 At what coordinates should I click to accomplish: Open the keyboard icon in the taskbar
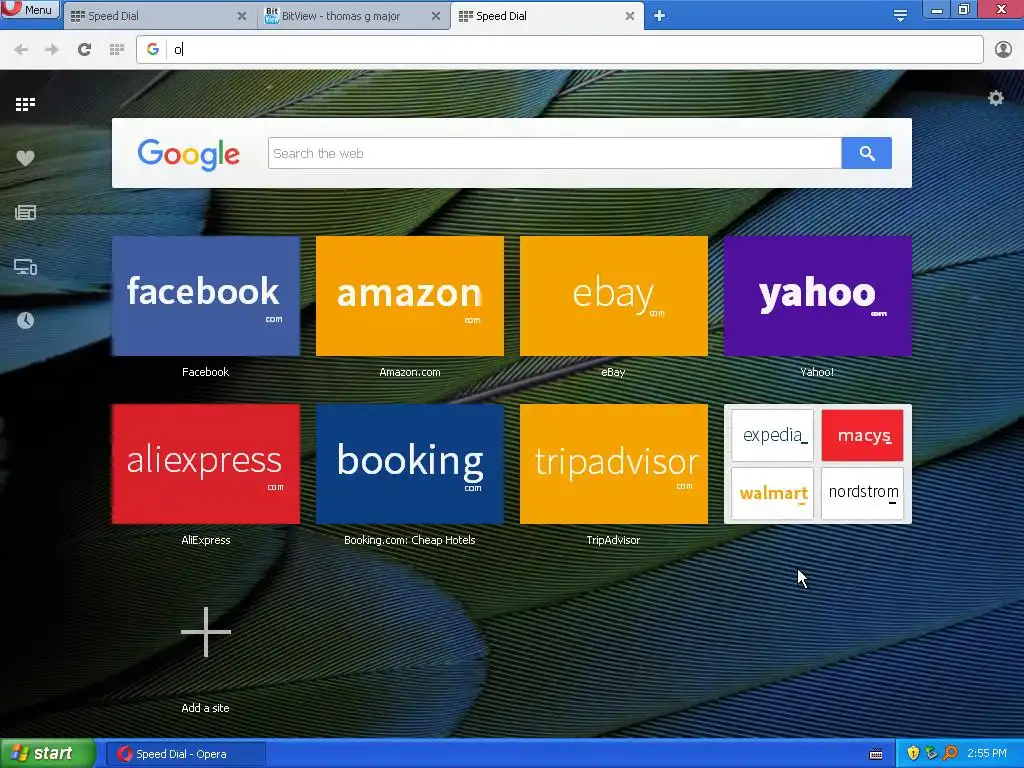tap(876, 754)
